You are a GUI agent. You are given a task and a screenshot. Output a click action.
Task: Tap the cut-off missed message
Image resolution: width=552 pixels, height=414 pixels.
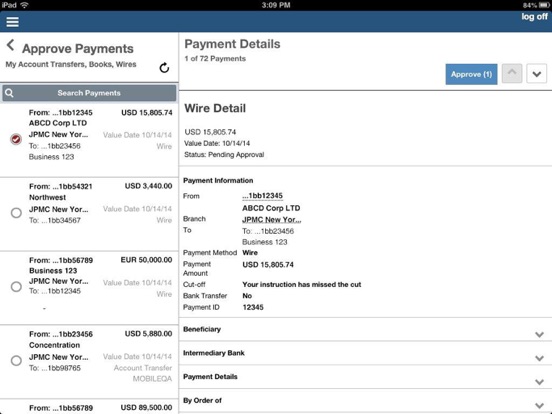(302, 284)
